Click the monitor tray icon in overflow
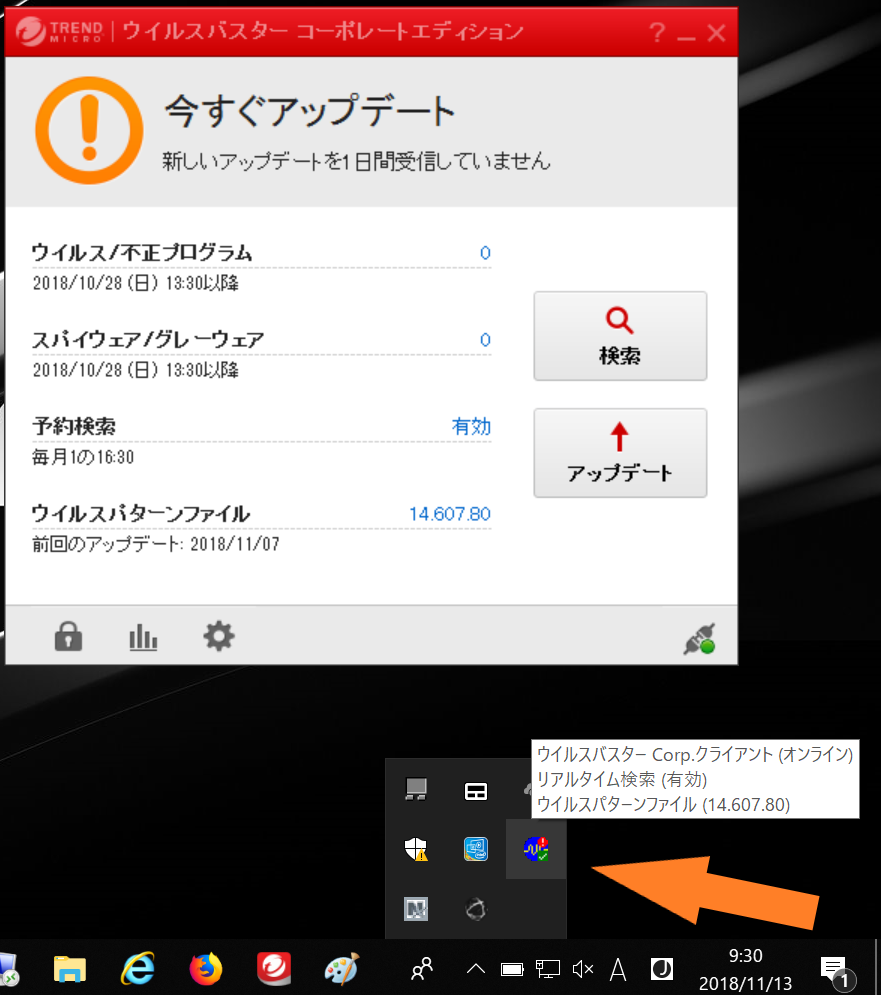Viewport: 881px width, 995px height. 416,790
